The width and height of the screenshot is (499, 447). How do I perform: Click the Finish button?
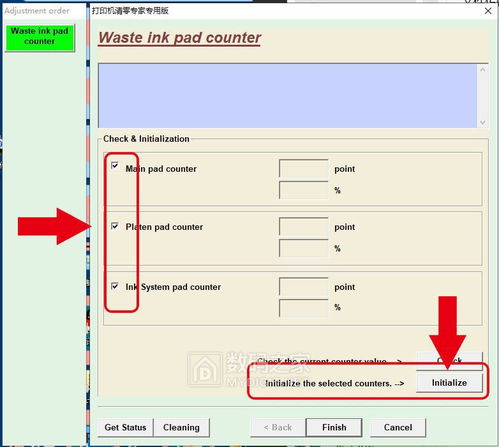tap(334, 427)
